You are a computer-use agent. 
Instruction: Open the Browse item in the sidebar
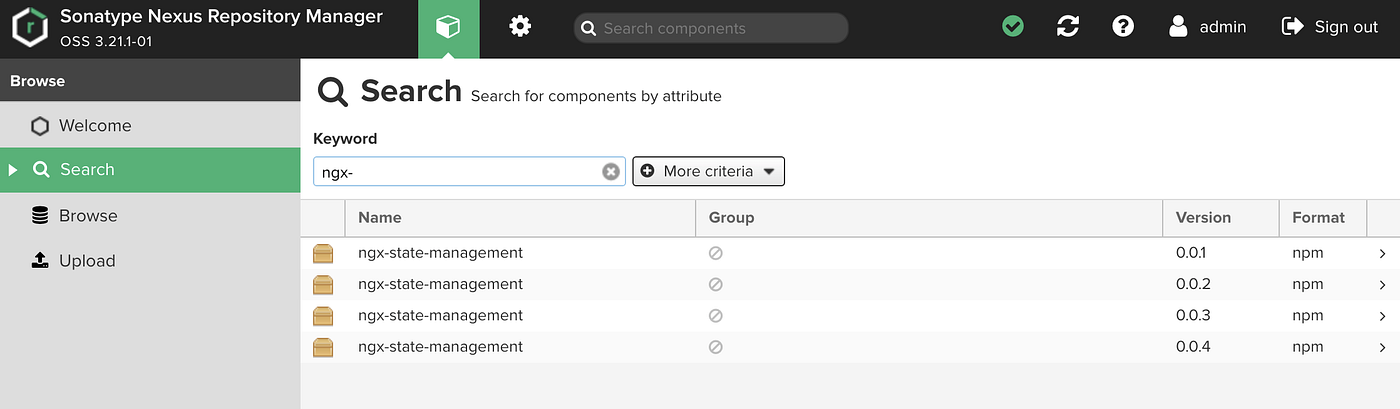pos(88,216)
